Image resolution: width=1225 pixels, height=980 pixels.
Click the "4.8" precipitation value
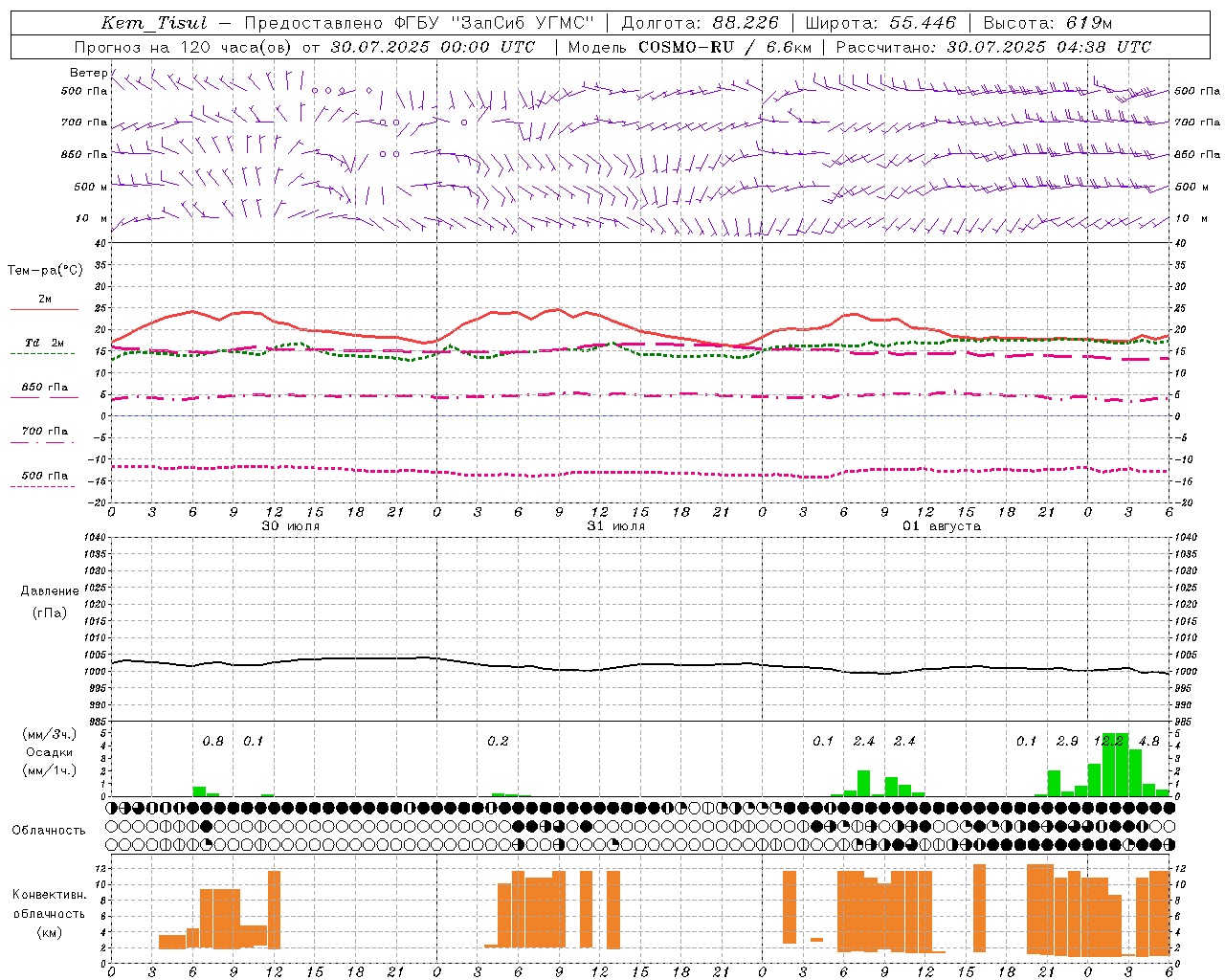(1149, 742)
